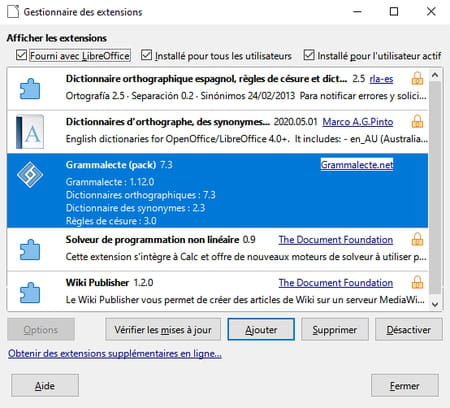The width and height of the screenshot is (450, 408).
Task: Click the lock icon on Solveur row
Action: tap(417, 239)
